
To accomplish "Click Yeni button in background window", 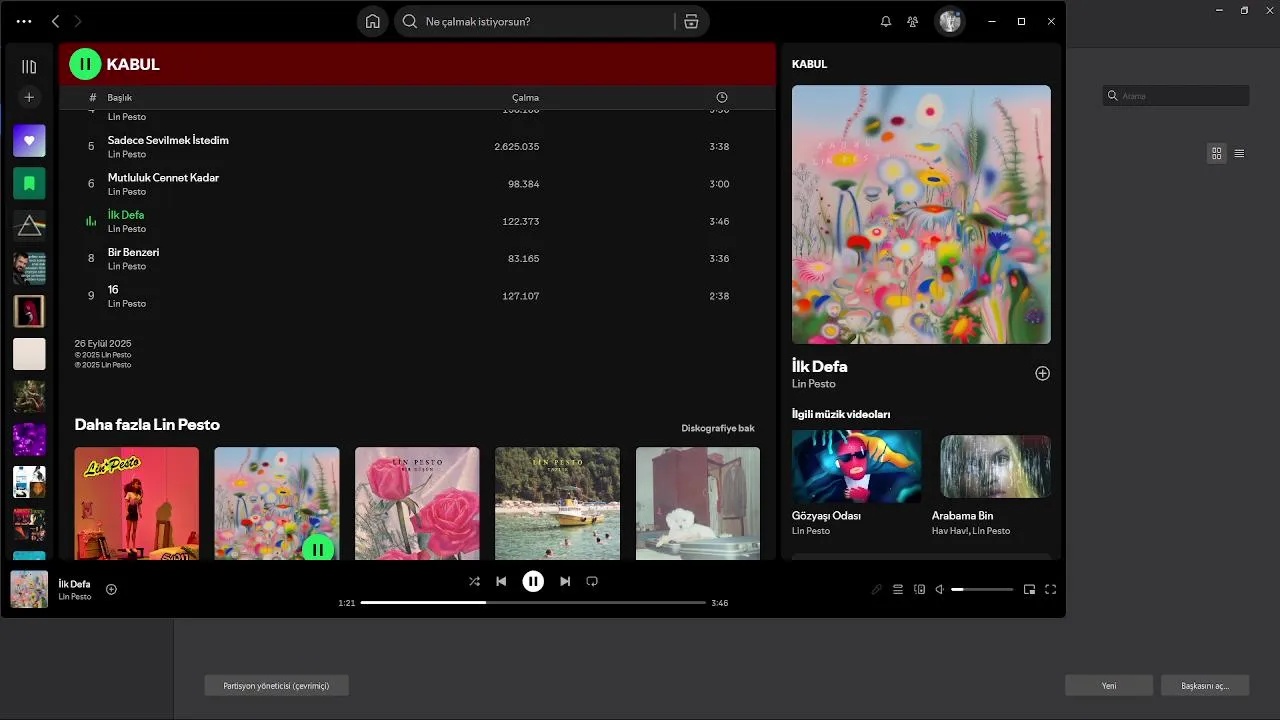I will point(1109,685).
